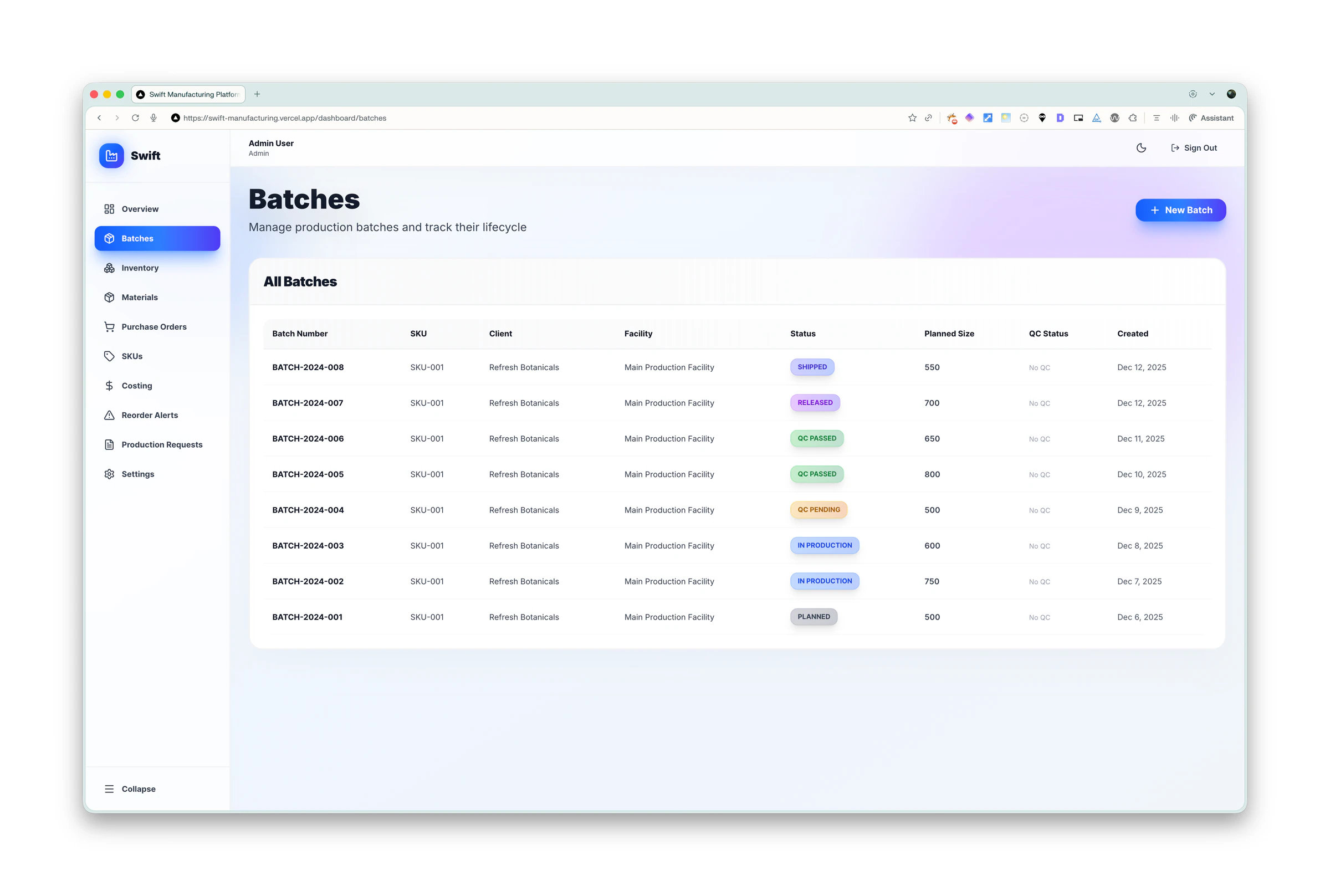Copy page link icon in address bar
The height and width of the screenshot is (896, 1330).
(x=928, y=117)
